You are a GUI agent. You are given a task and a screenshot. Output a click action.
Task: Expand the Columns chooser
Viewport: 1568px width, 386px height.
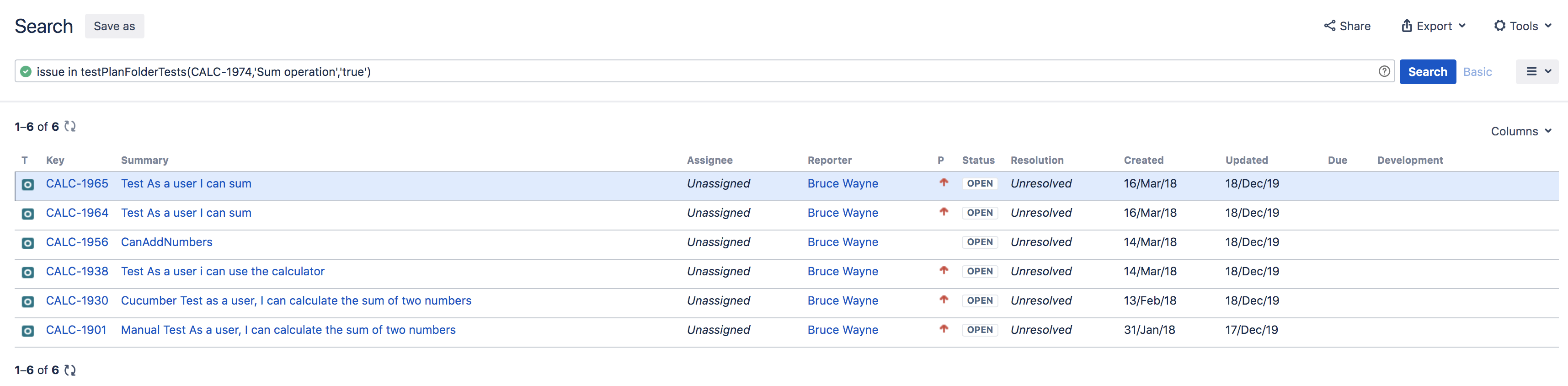tap(1521, 131)
